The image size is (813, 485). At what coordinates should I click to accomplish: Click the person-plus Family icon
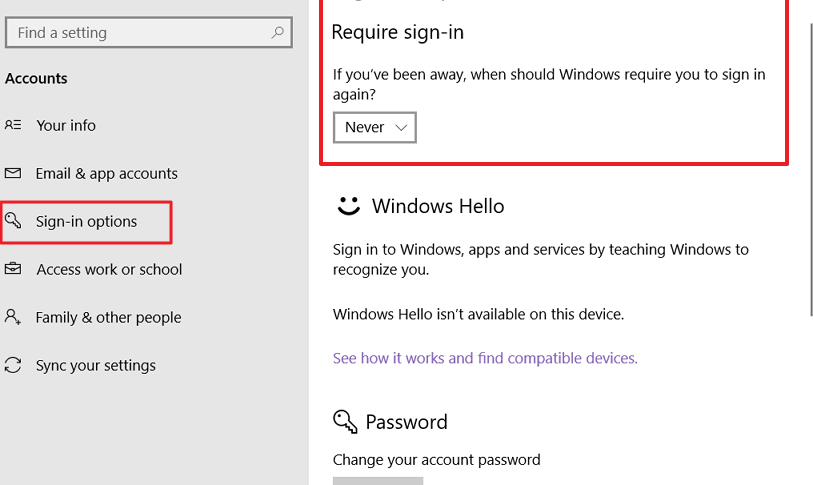click(x=13, y=316)
